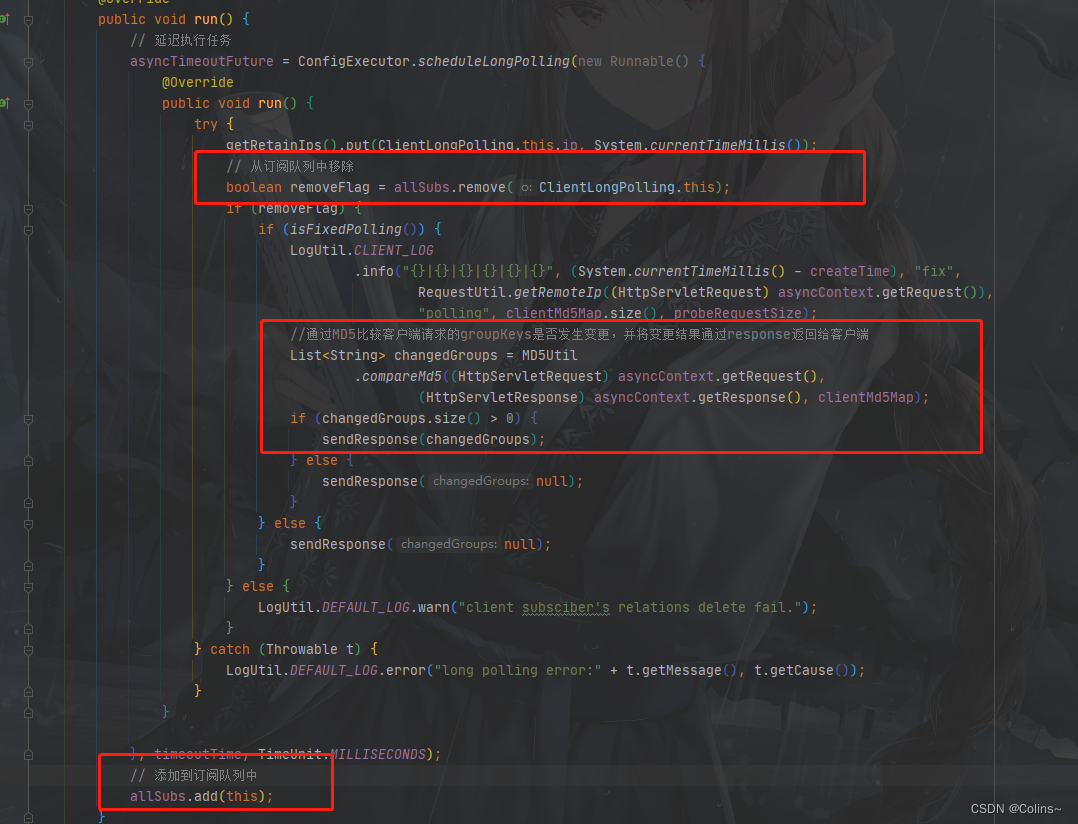Click 'allSubs.add(this)' statement
Image resolution: width=1078 pixels, height=824 pixels.
201,796
